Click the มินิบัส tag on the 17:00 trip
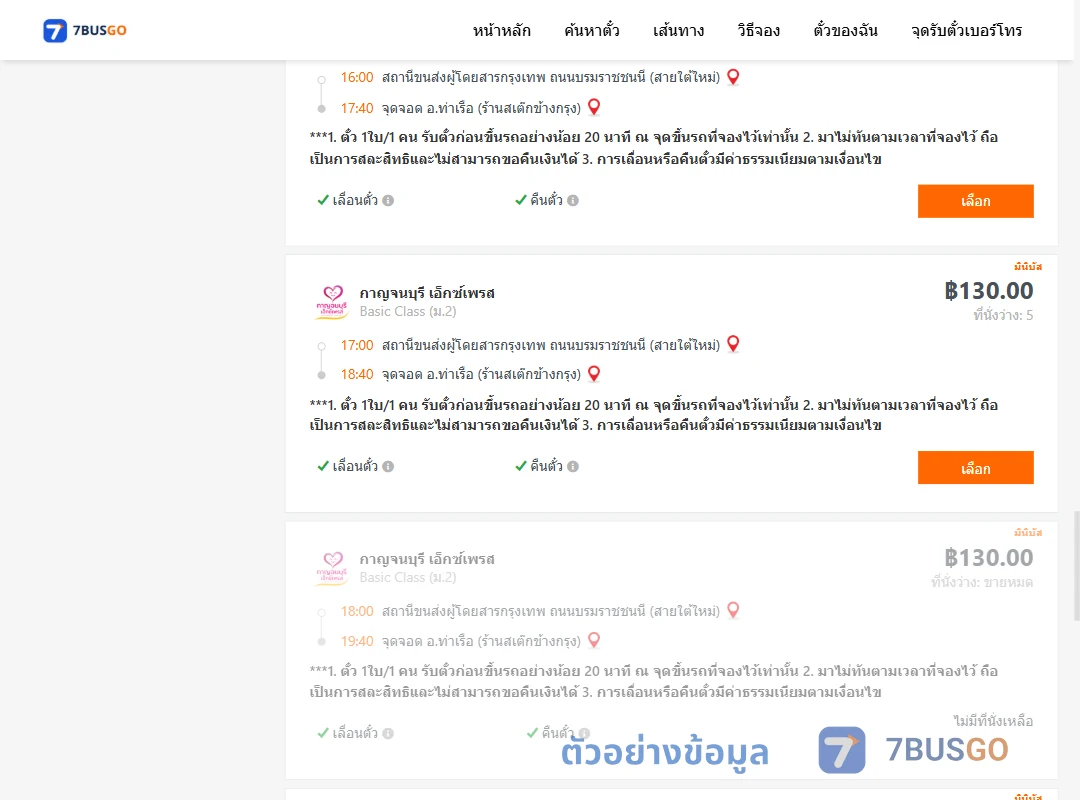Viewport: 1080px width, 800px height. [1028, 267]
